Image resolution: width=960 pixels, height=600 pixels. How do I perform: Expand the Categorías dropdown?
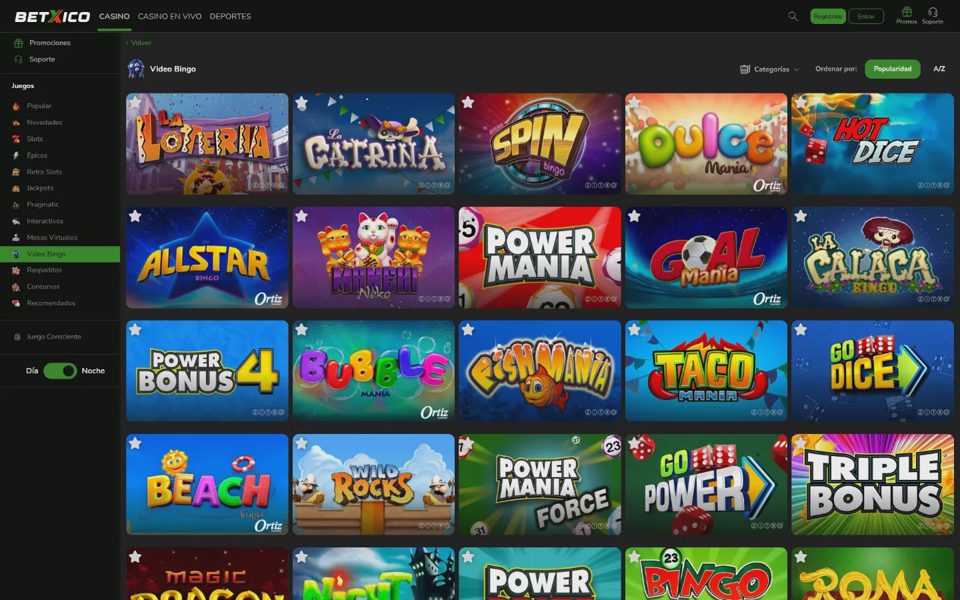pos(770,69)
